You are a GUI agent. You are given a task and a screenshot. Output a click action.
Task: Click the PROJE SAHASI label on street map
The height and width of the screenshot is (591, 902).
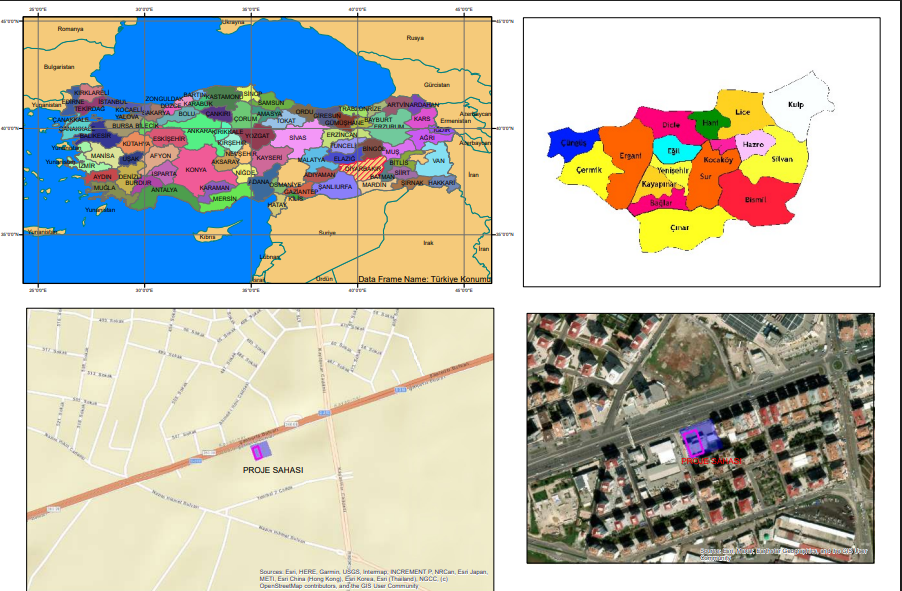point(273,469)
